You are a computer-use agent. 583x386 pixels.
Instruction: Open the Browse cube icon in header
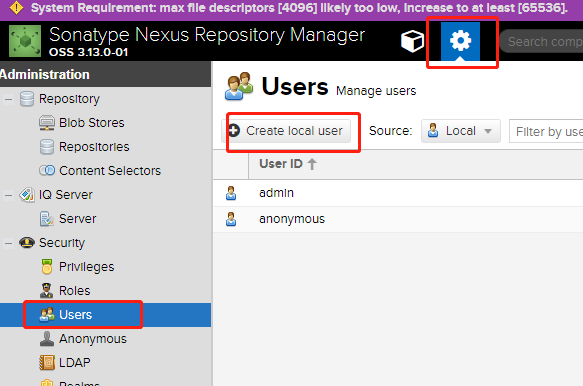[412, 41]
